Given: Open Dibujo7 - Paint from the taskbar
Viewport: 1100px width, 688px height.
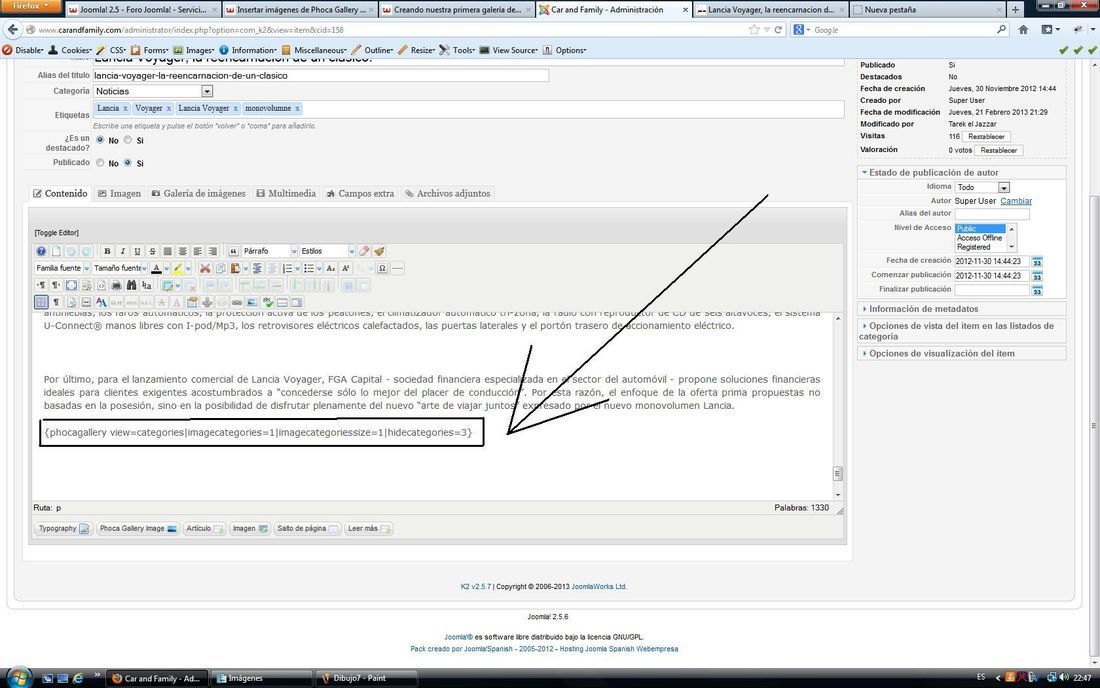Looking at the screenshot, I should click(x=365, y=678).
